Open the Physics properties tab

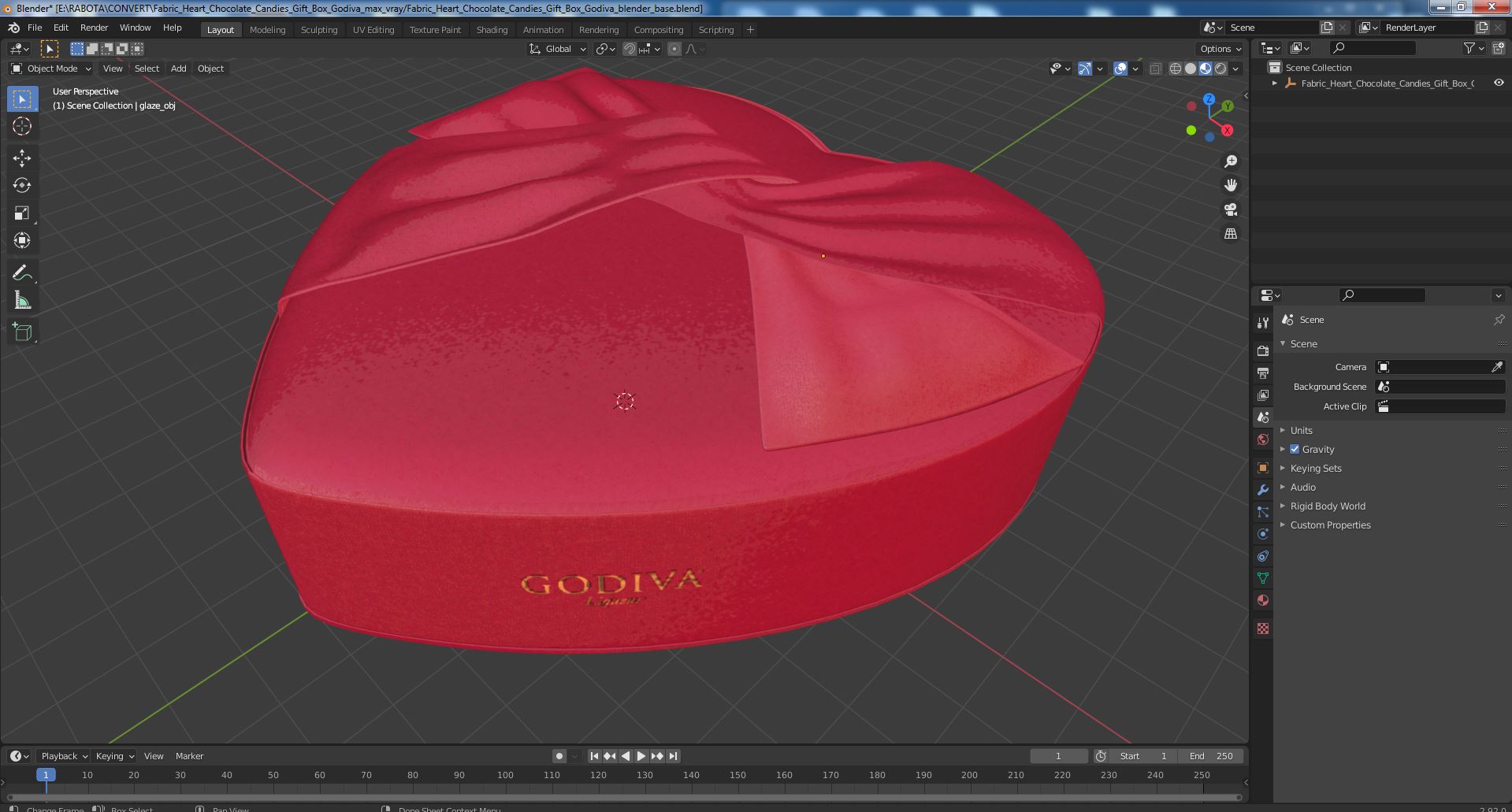click(x=1263, y=534)
